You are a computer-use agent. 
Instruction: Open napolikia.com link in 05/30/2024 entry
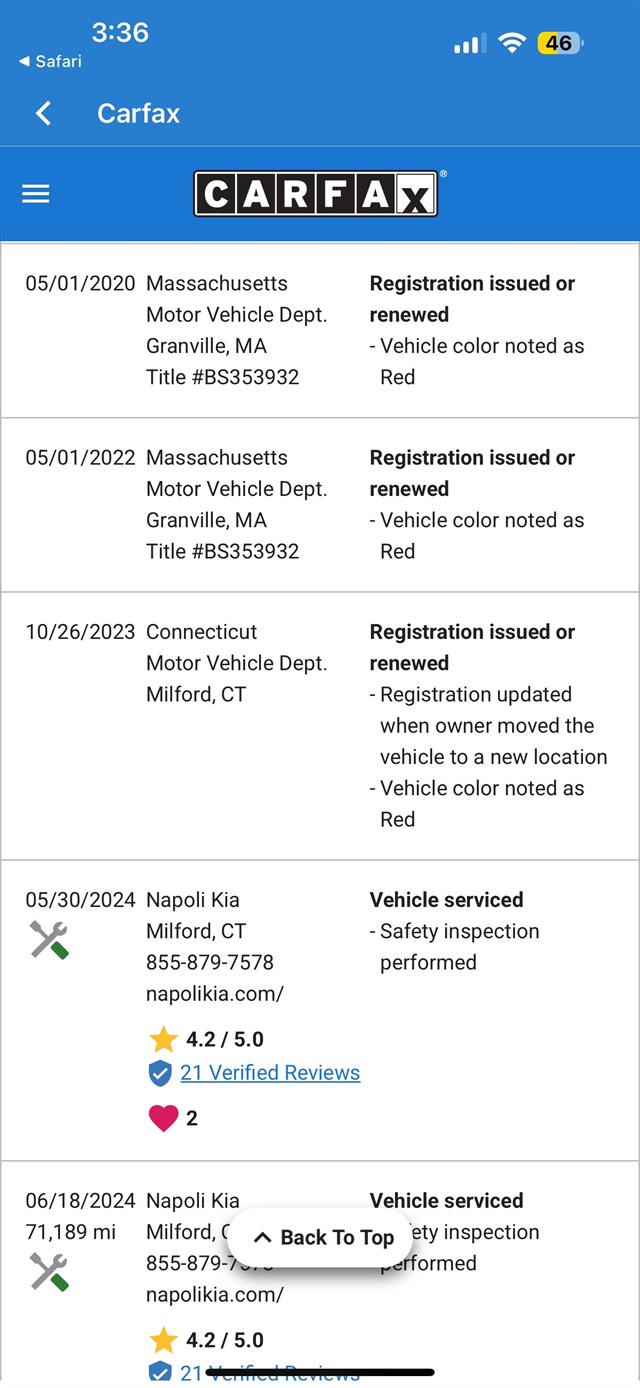click(215, 994)
